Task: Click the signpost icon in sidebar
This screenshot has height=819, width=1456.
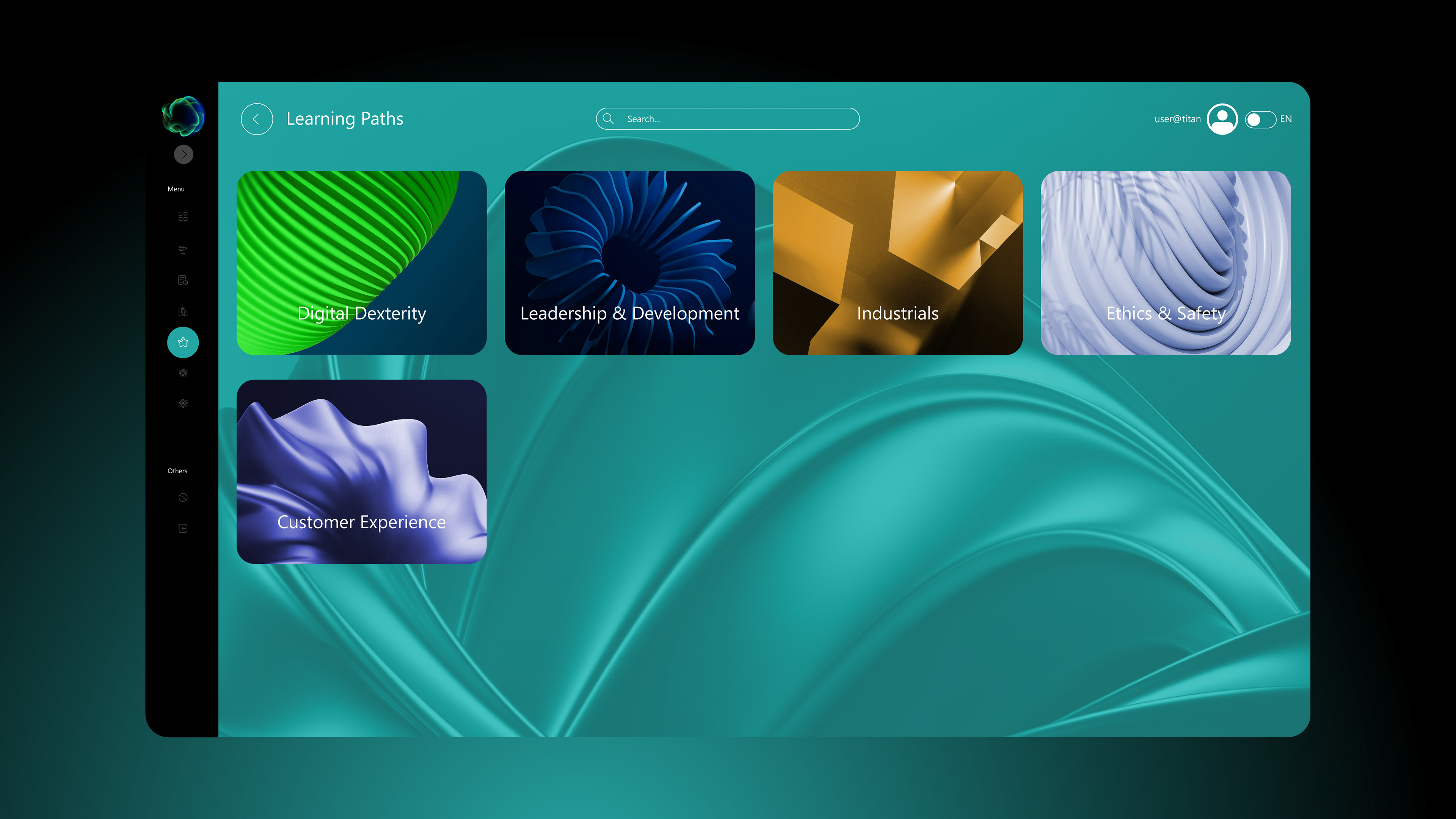Action: coord(182,249)
